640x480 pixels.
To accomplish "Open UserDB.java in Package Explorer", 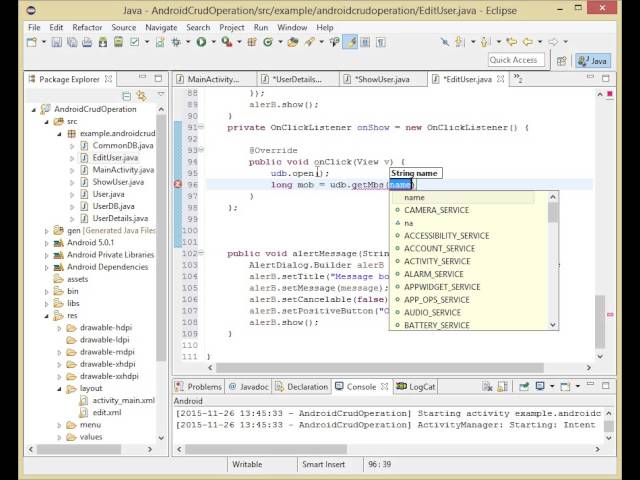I will click(x=113, y=207).
